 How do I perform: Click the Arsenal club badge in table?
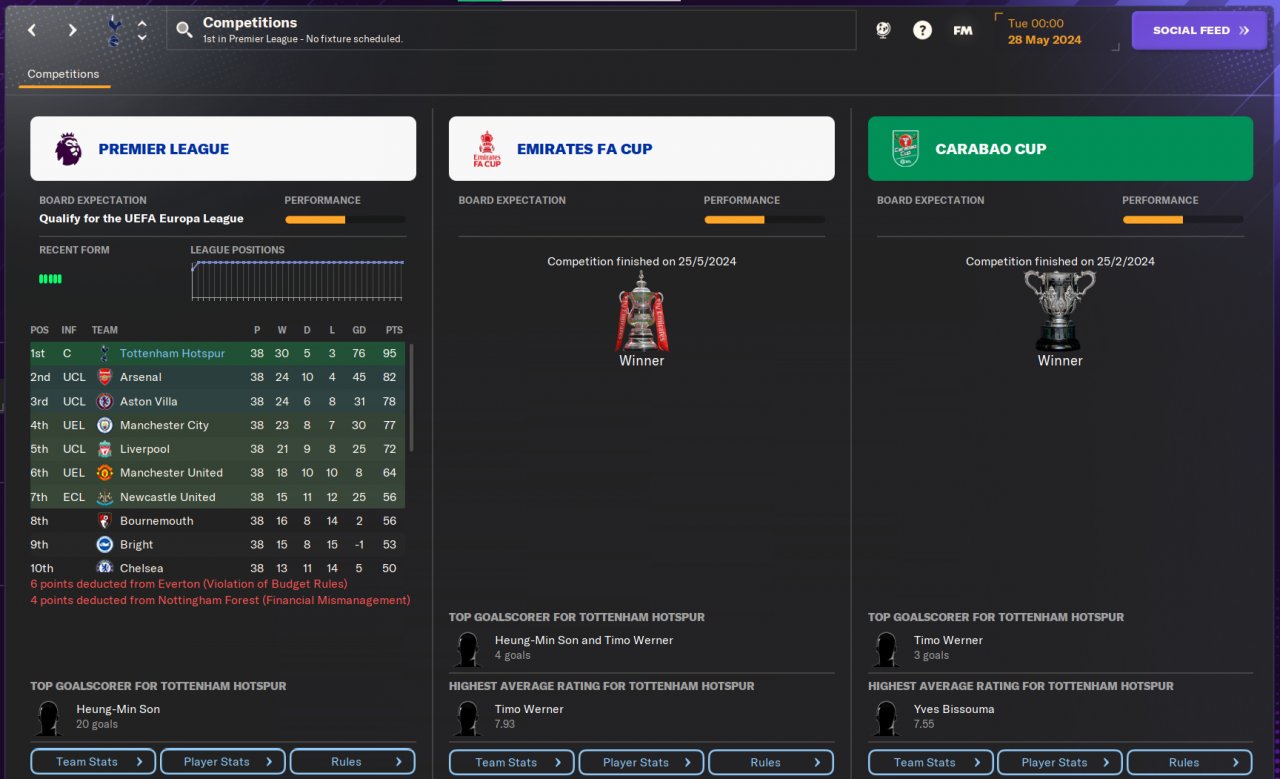click(104, 377)
